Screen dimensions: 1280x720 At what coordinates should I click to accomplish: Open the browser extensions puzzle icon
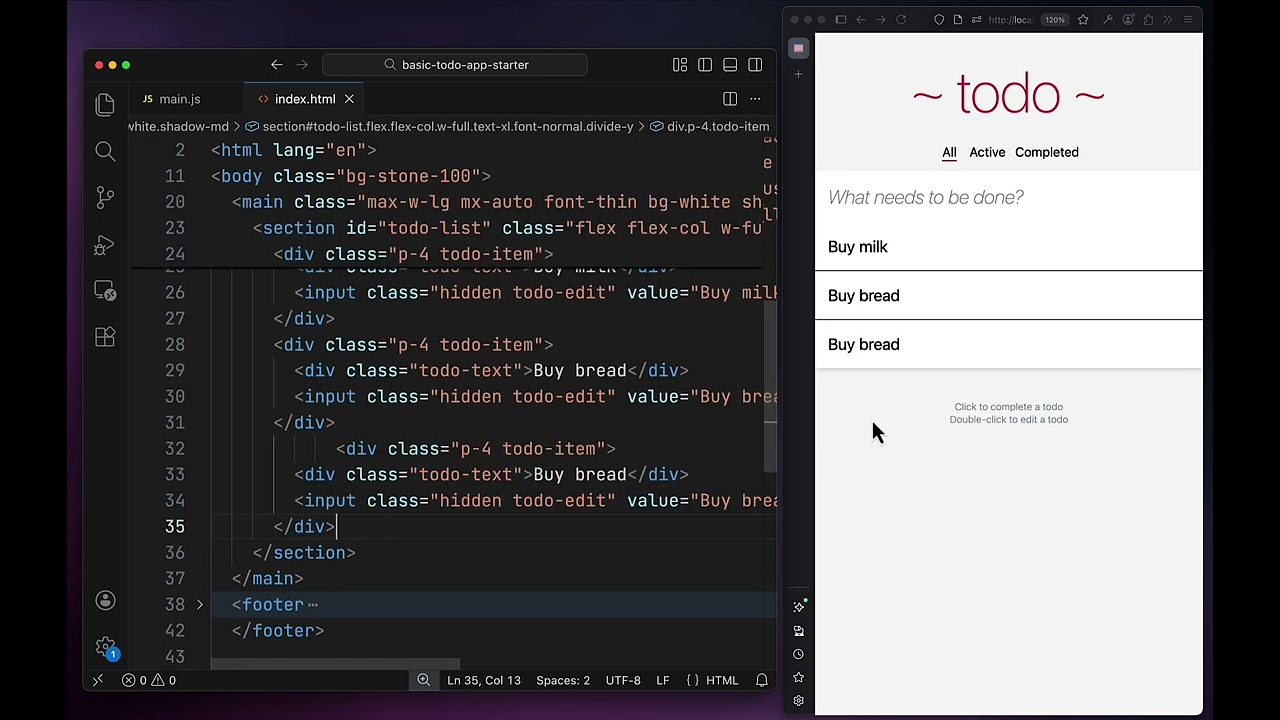point(1148,20)
